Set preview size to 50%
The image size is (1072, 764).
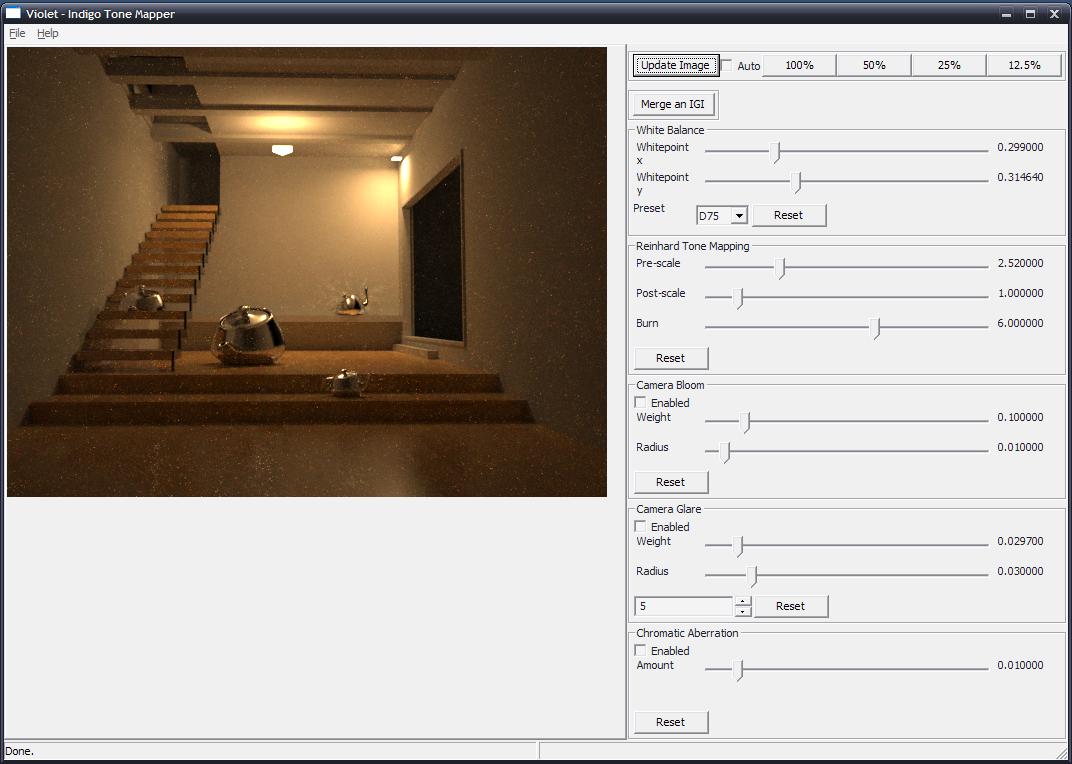(874, 65)
